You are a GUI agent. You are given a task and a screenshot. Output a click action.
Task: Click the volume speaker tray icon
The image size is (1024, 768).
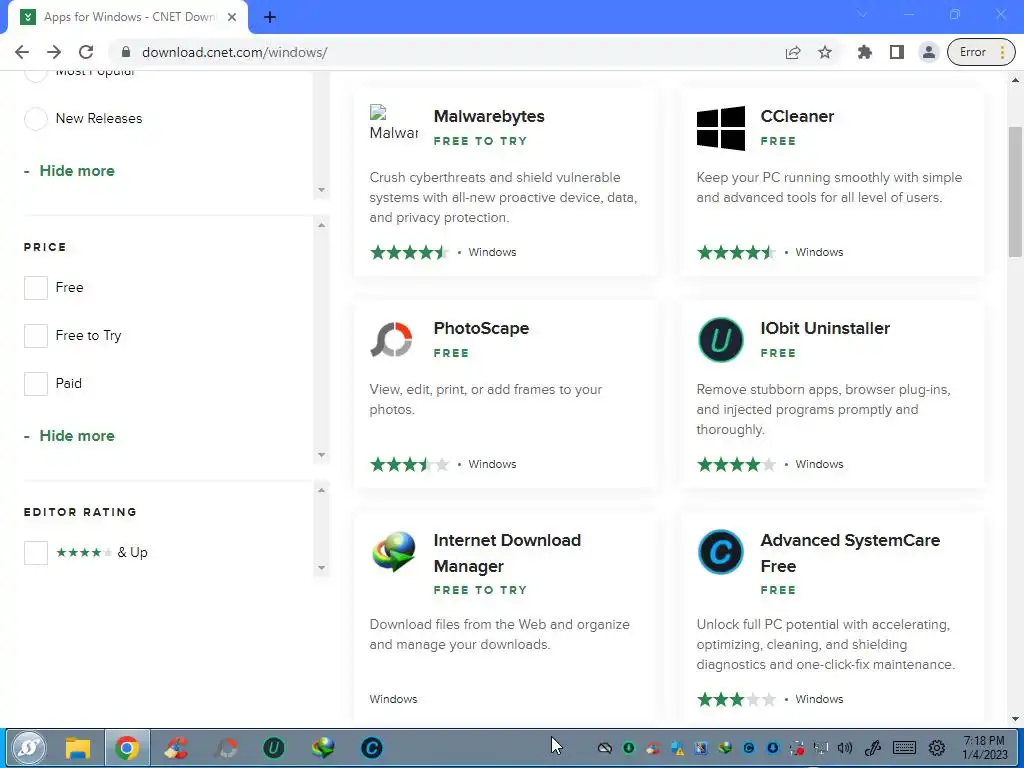tap(845, 748)
